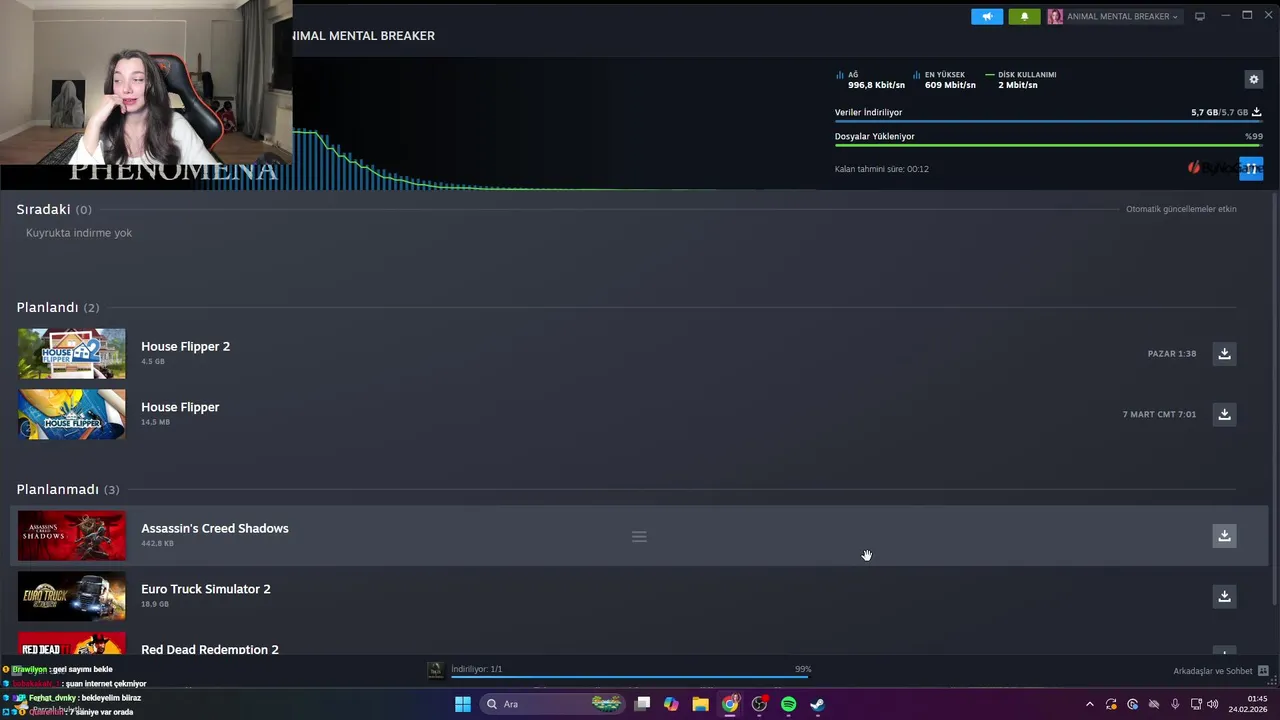1280x720 pixels.
Task: Click the AĞ network speed bars icon
Action: pyautogui.click(x=840, y=75)
